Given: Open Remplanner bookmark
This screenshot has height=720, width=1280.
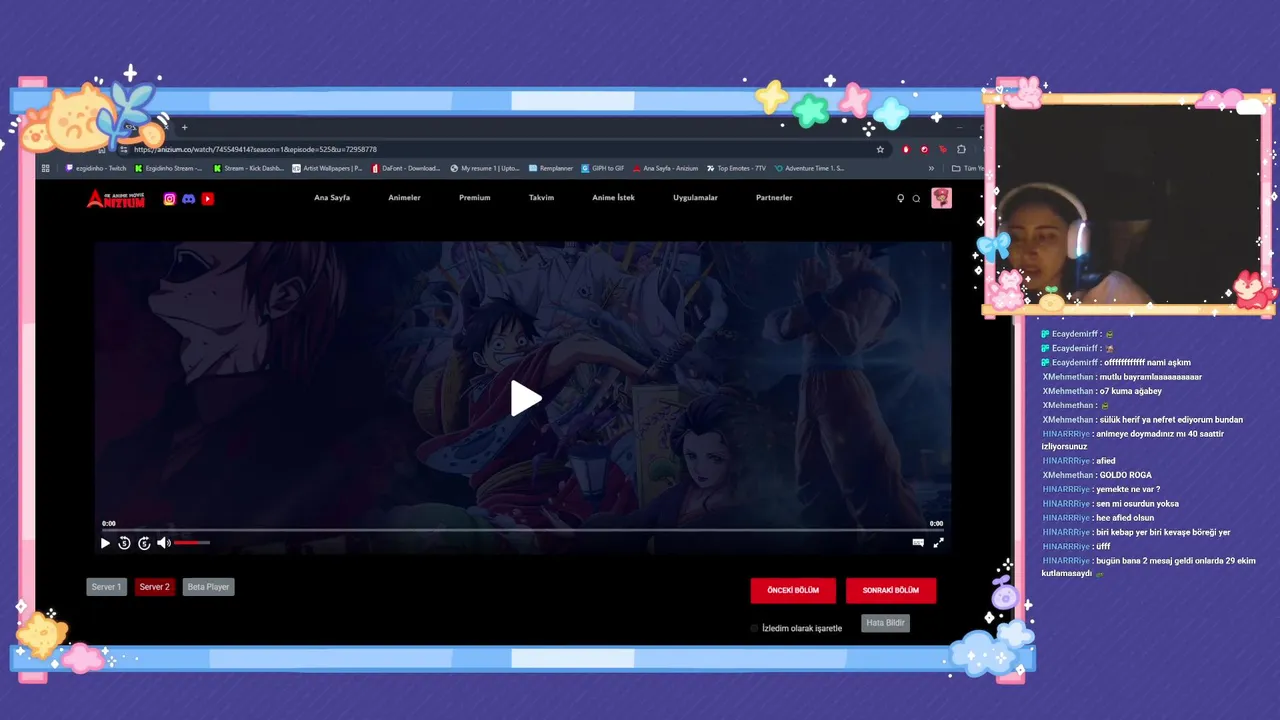Looking at the screenshot, I should [x=551, y=168].
